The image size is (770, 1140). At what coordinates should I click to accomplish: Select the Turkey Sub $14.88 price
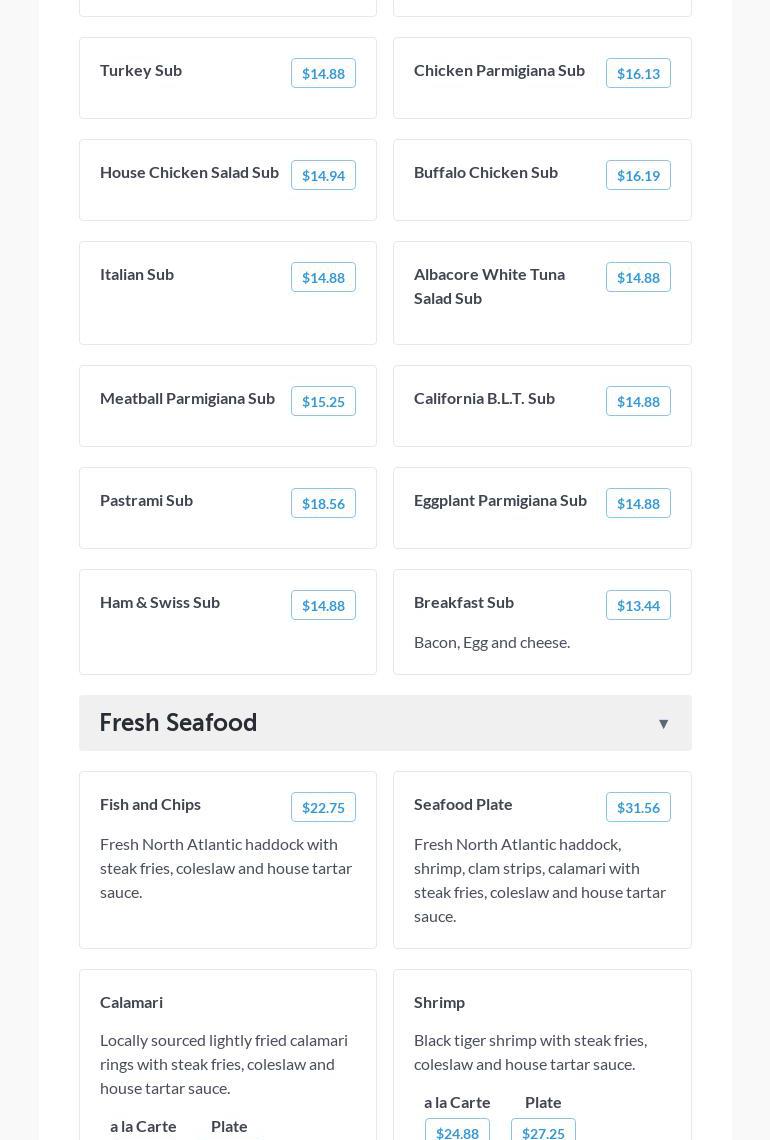pos(323,73)
